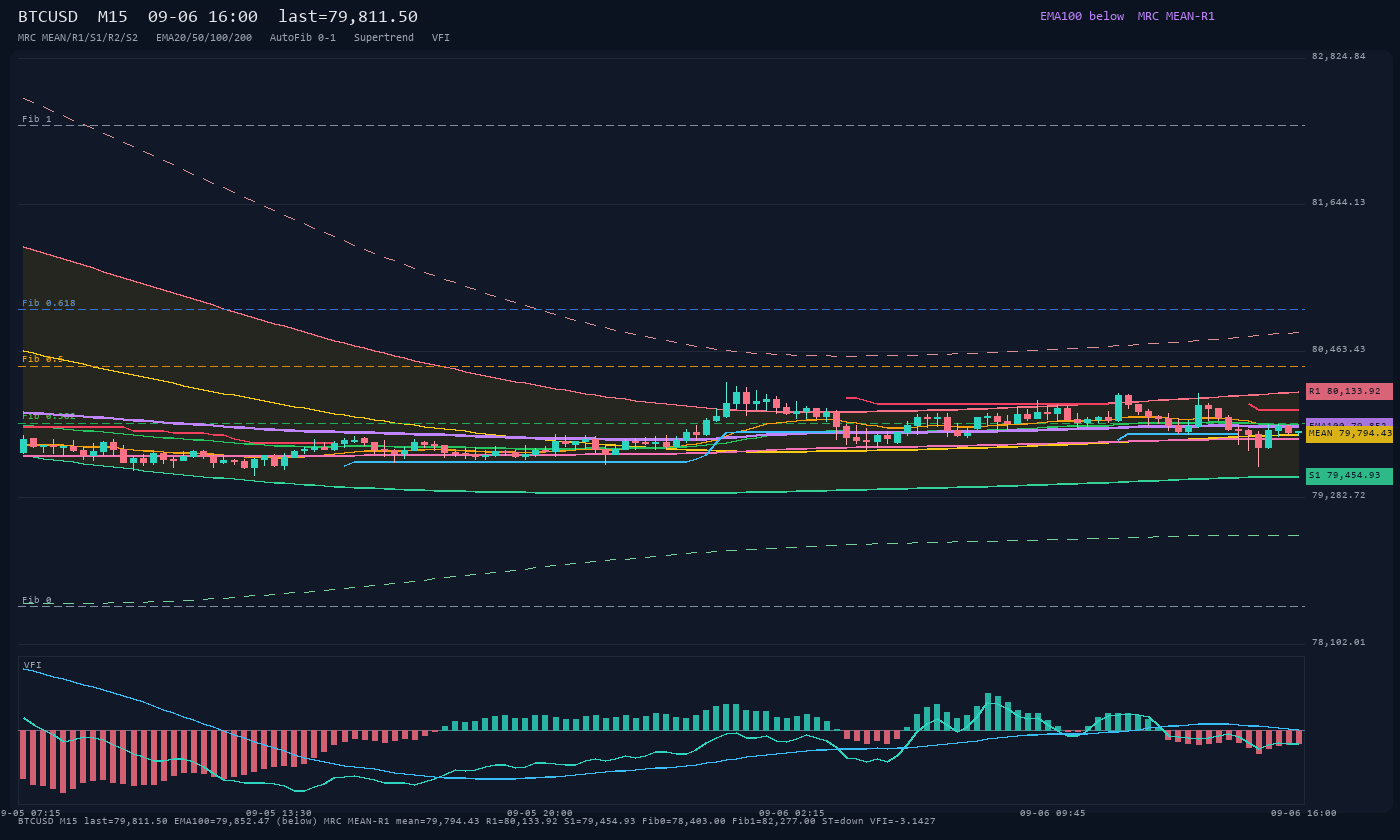Click the red R1 80,133.92 price tag

click(1349, 391)
